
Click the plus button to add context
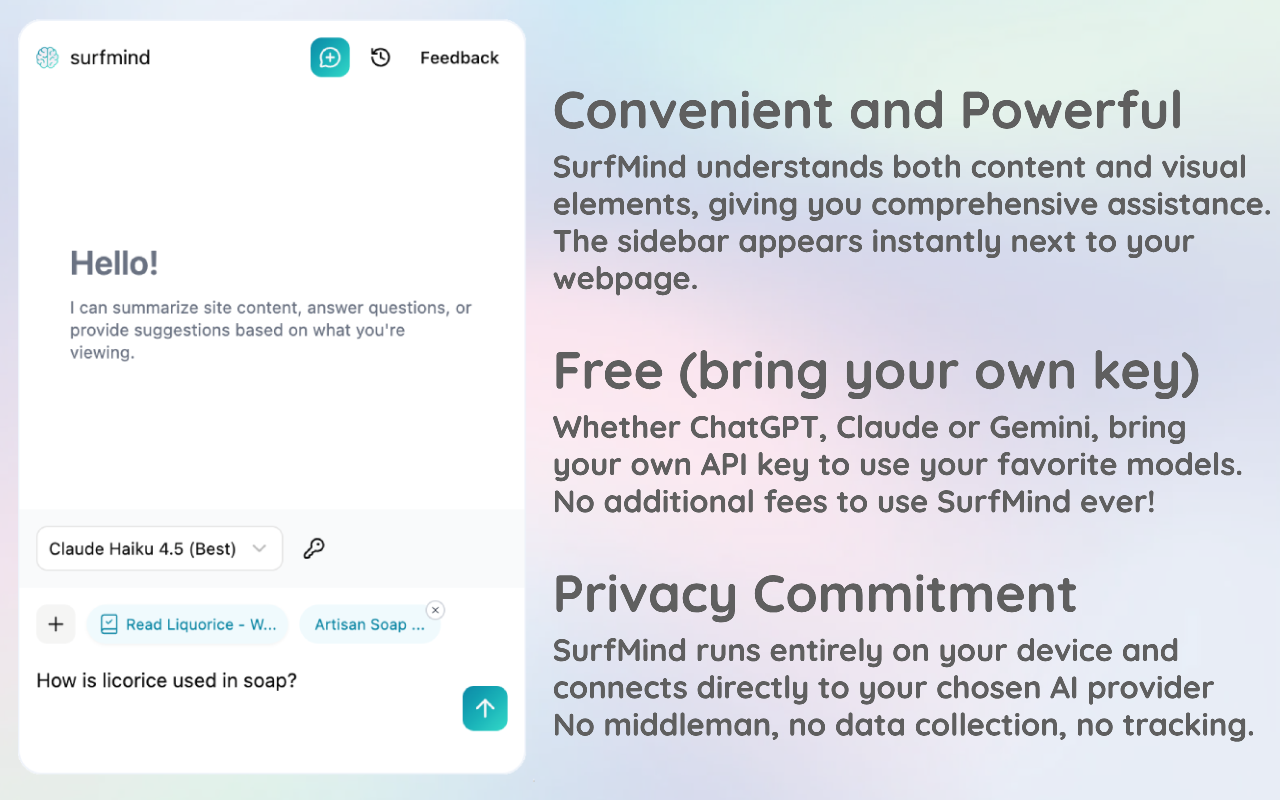tap(56, 625)
